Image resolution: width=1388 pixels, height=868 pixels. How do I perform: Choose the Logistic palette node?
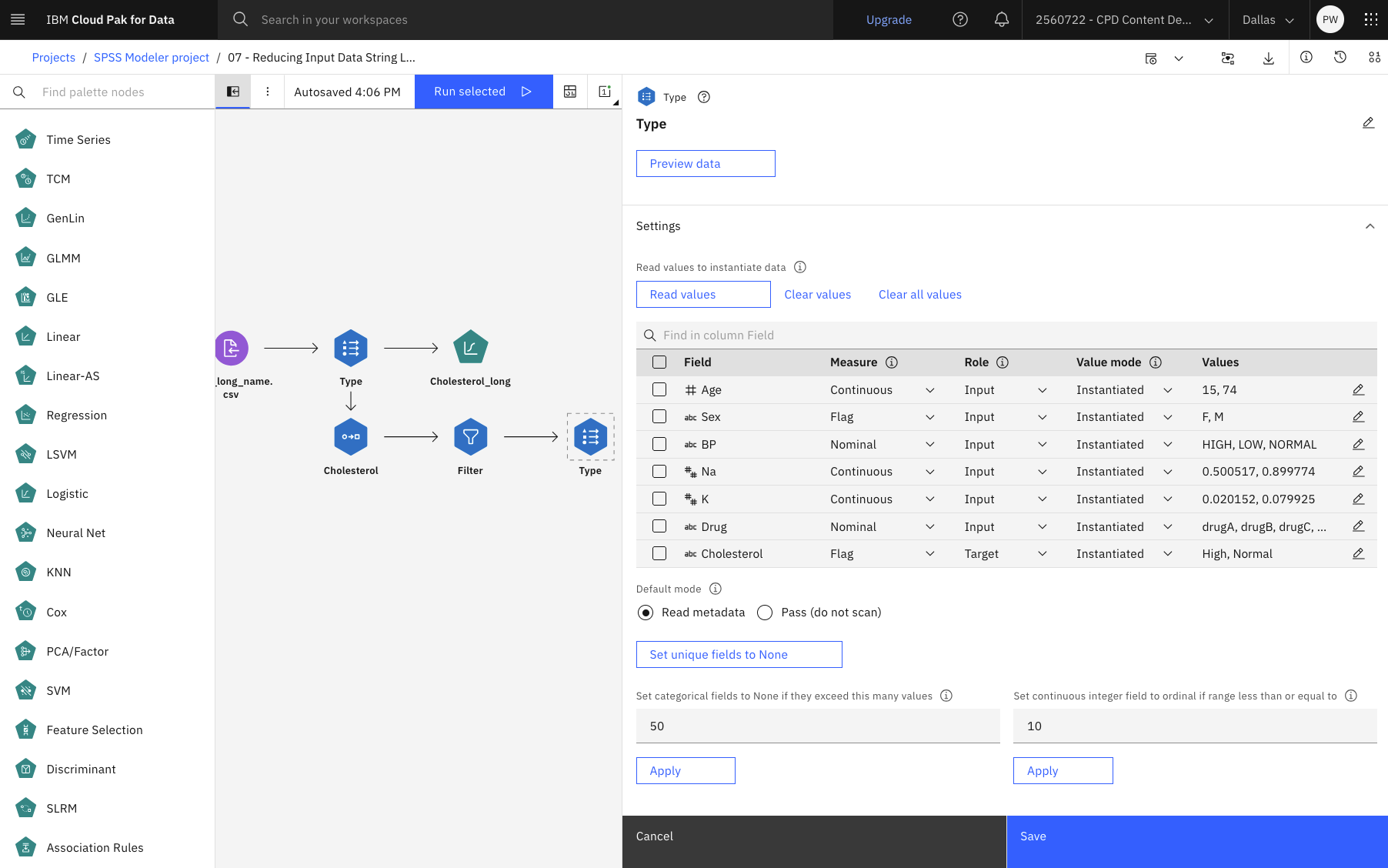click(x=67, y=494)
